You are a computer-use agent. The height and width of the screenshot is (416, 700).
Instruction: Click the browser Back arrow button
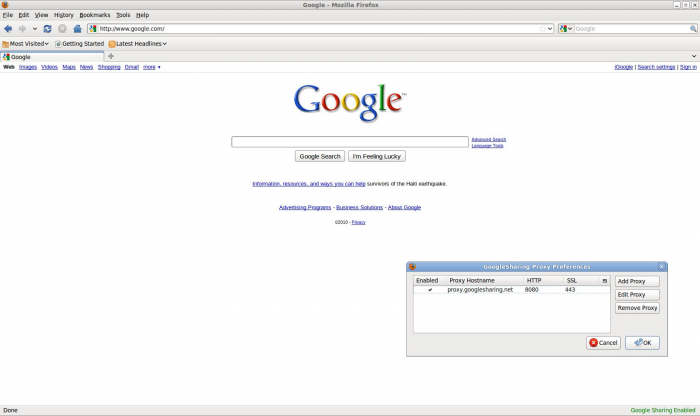(x=8, y=29)
